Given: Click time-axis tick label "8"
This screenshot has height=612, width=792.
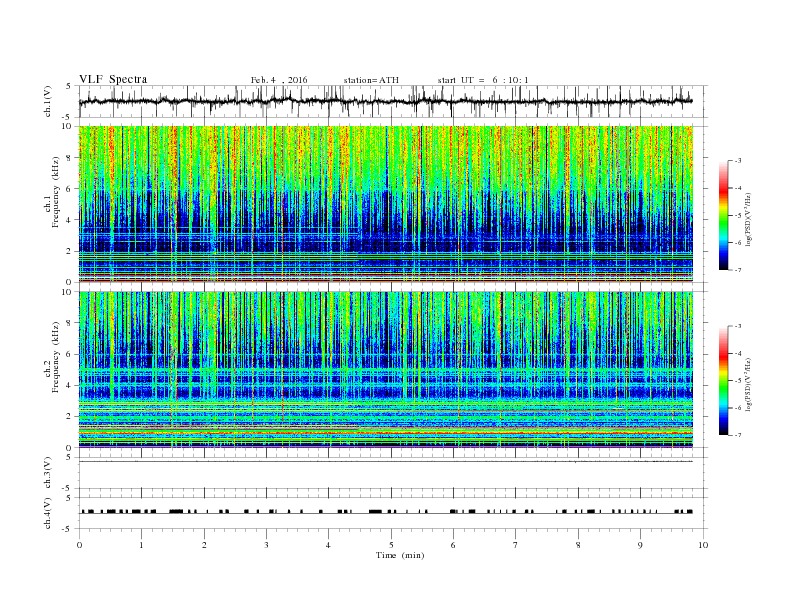Looking at the screenshot, I should click(578, 545).
